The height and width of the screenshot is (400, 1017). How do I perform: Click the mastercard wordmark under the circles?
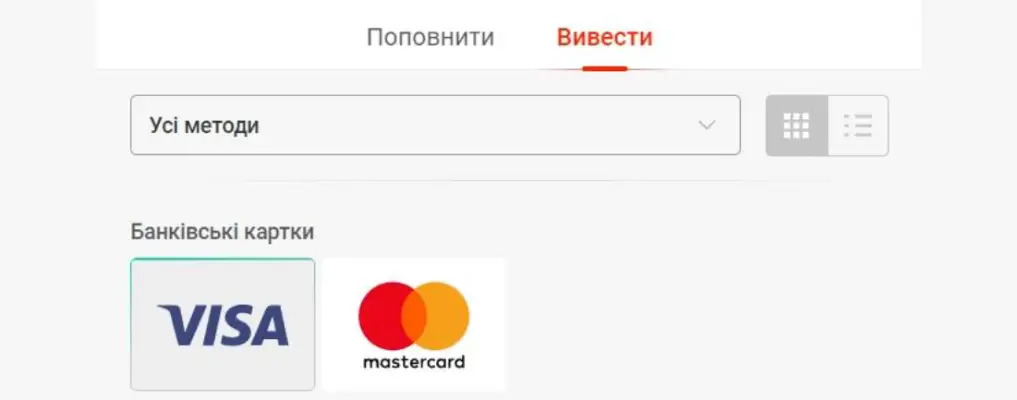[x=414, y=362]
